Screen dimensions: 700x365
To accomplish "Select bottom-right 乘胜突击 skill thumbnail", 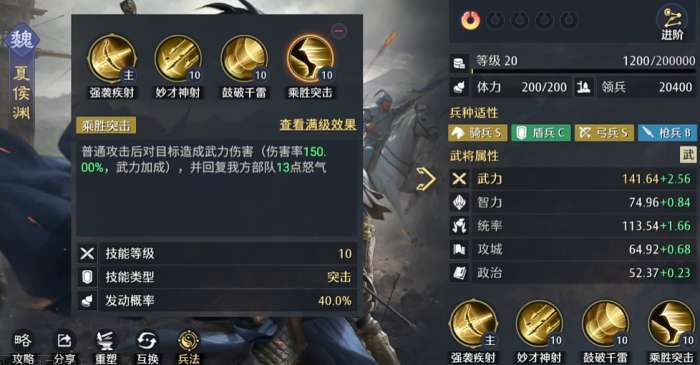I will (671, 324).
